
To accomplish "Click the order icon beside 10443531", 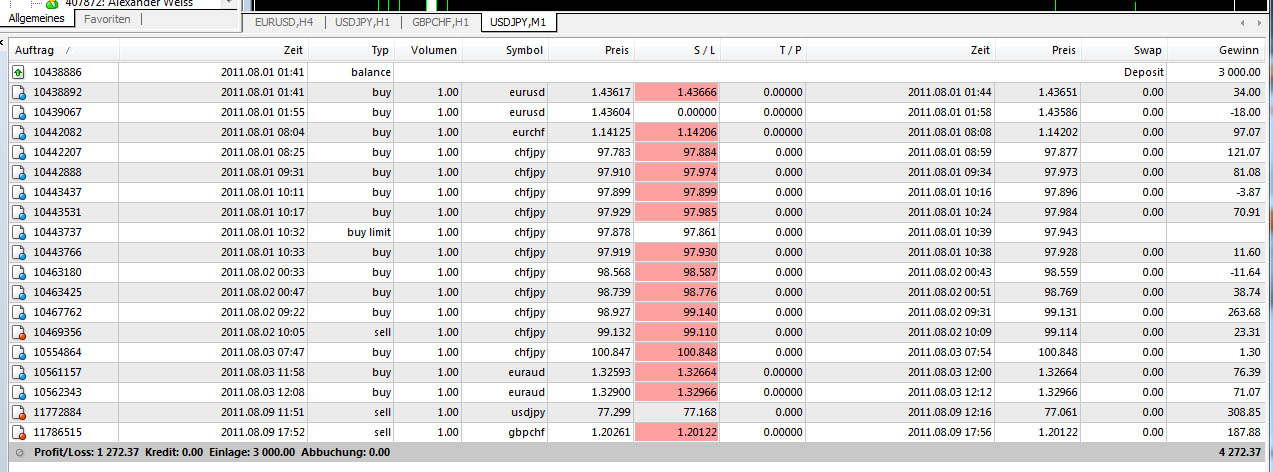I will point(19,213).
